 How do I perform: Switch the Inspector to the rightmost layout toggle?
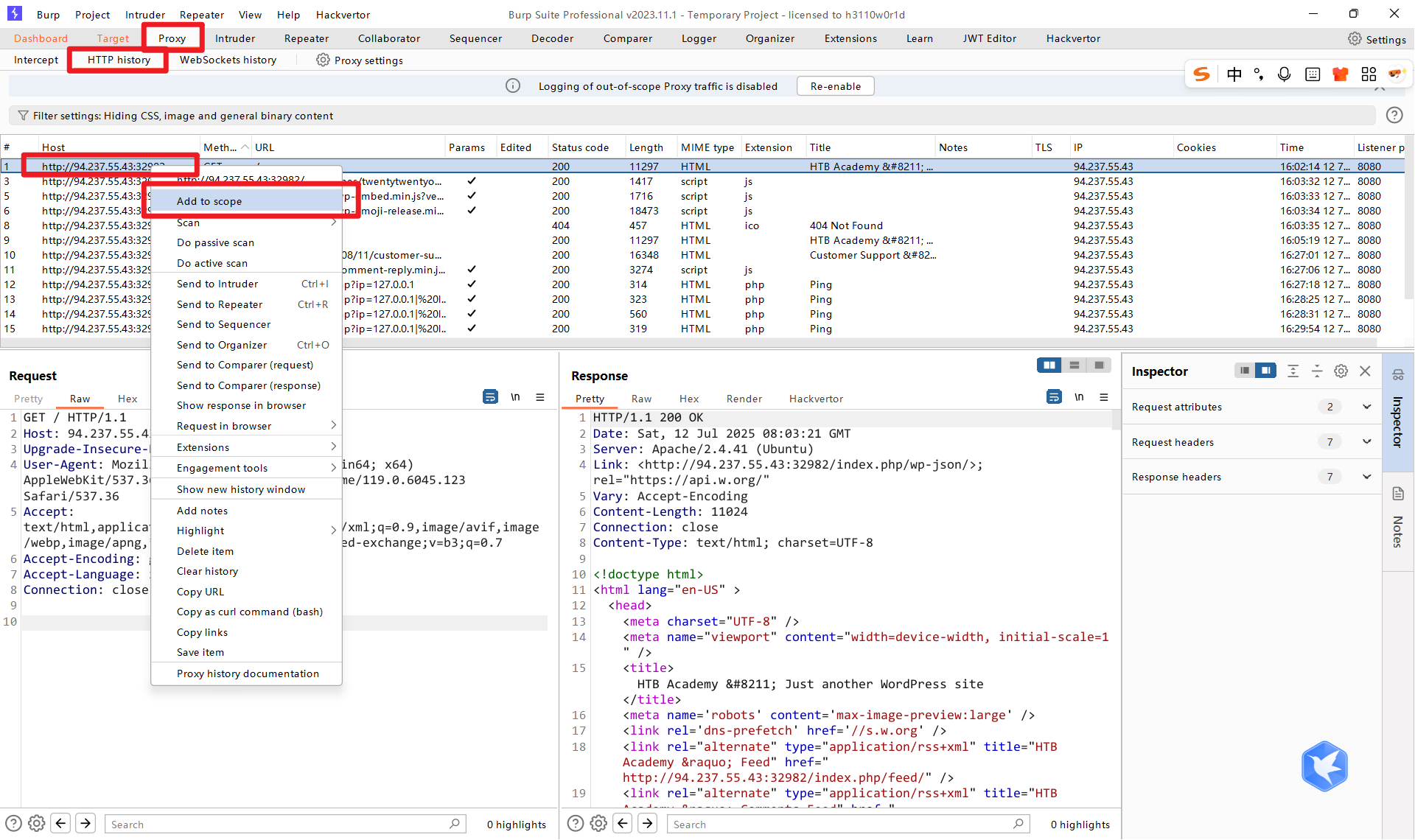tap(1265, 371)
